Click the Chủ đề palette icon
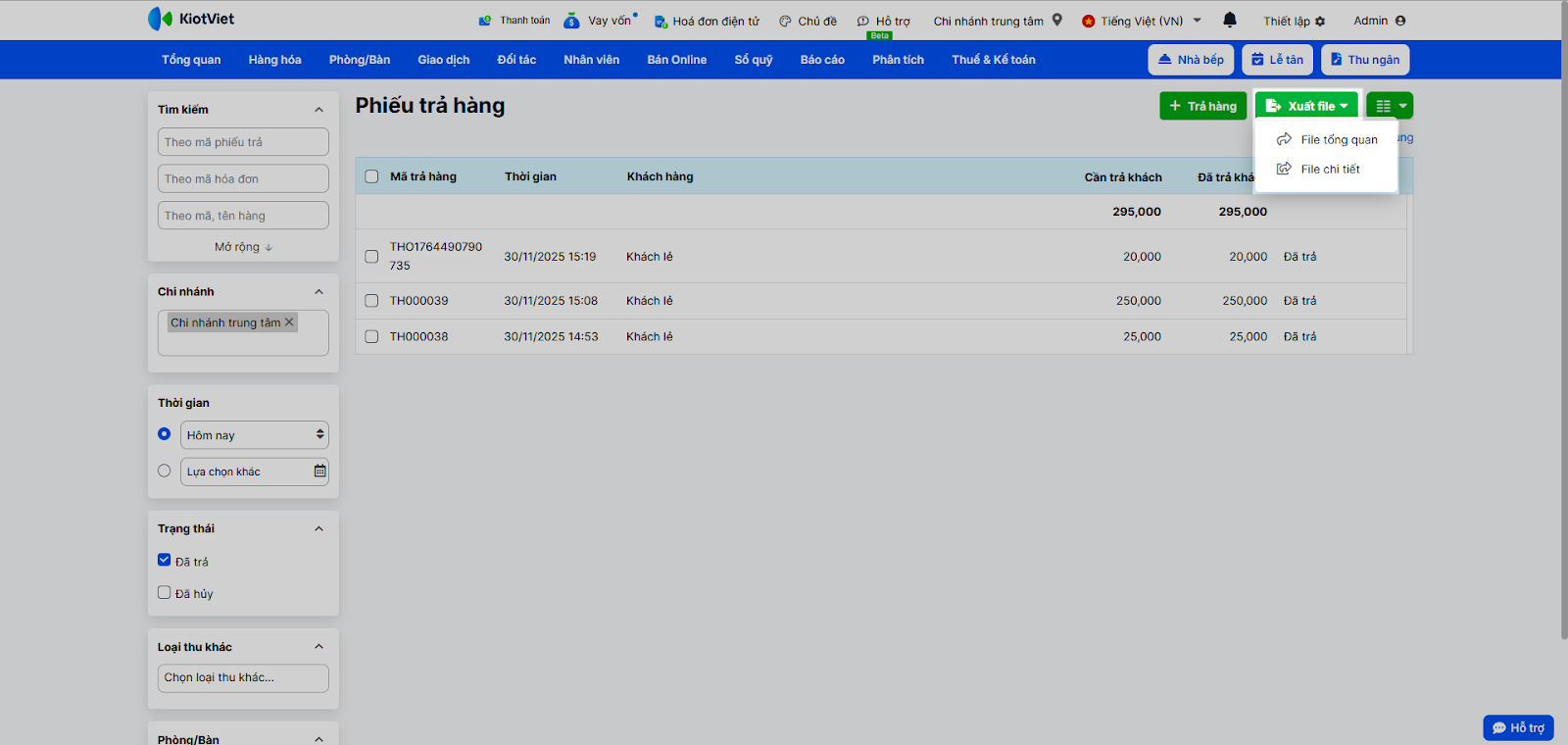Image resolution: width=1568 pixels, height=745 pixels. point(785,21)
